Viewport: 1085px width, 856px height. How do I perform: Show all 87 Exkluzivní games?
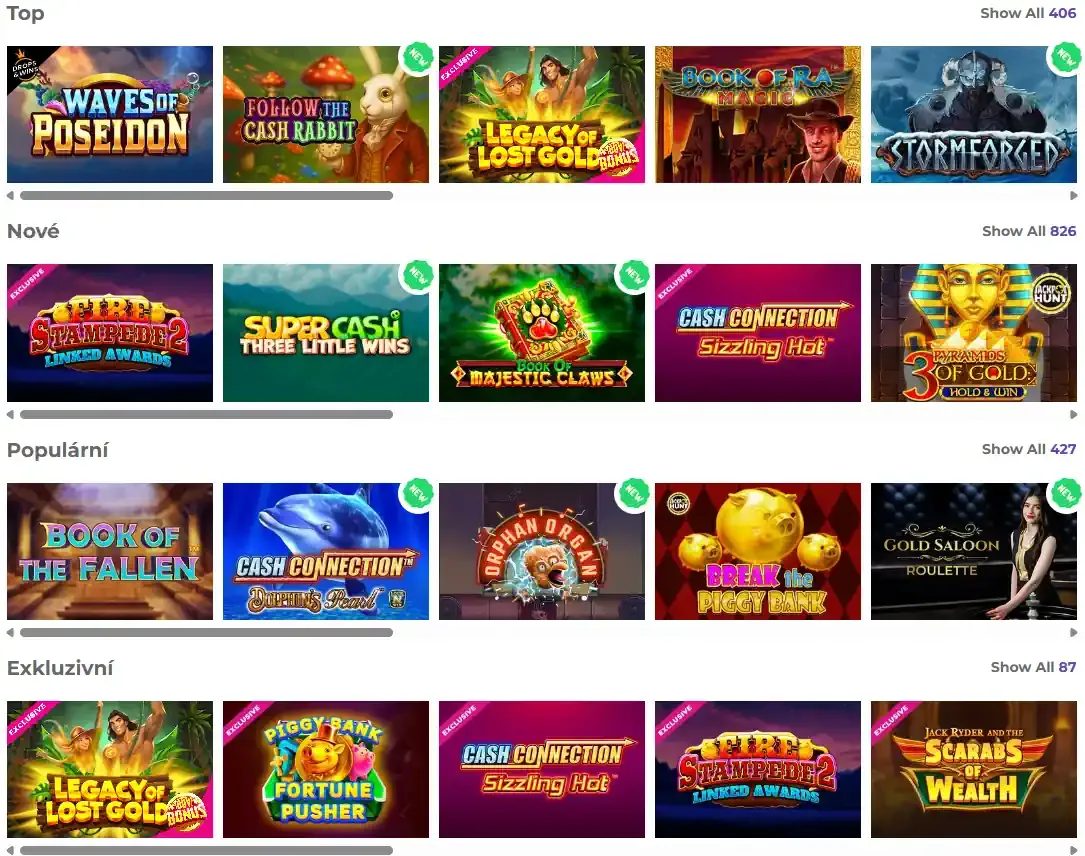pos(1033,667)
